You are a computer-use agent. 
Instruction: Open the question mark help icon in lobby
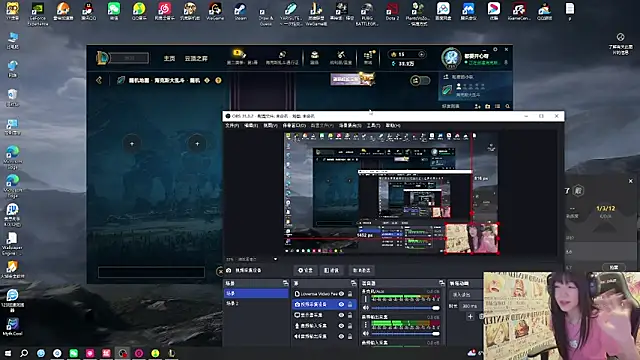(218, 80)
